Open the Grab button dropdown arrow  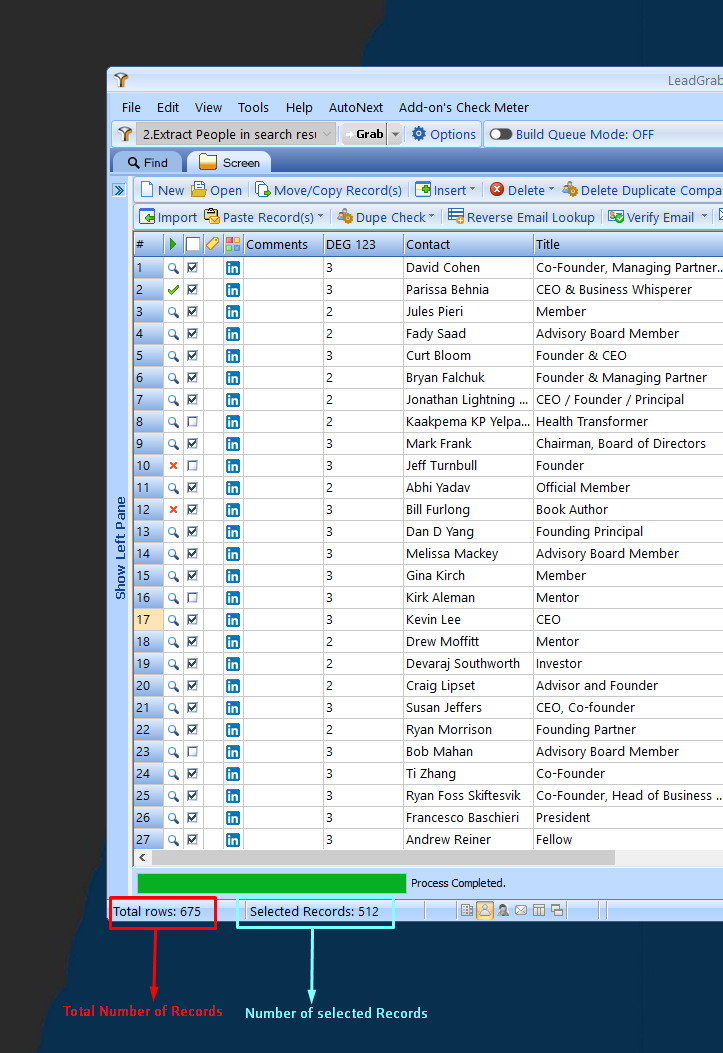pos(395,134)
